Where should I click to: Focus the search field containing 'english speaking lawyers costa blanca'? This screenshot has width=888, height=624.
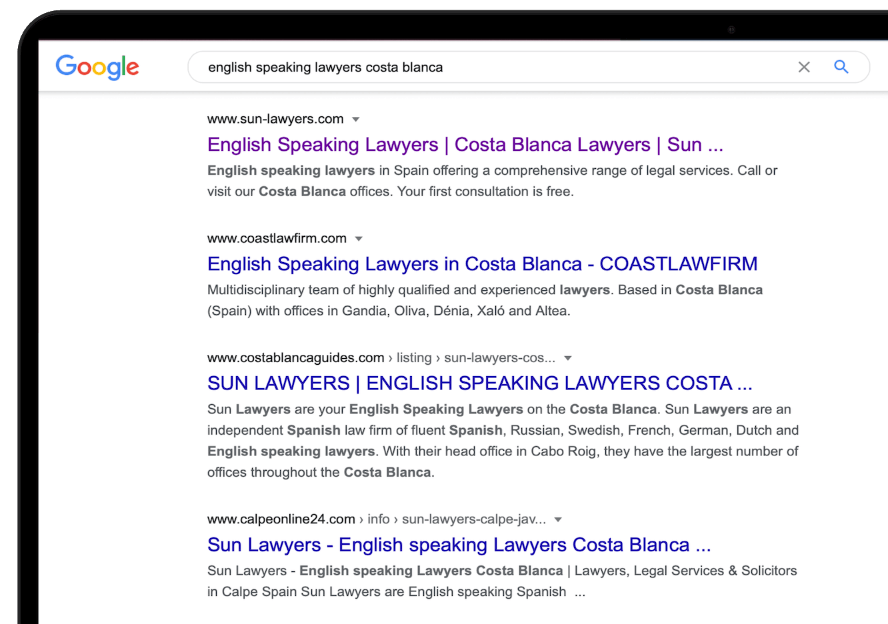coord(528,67)
